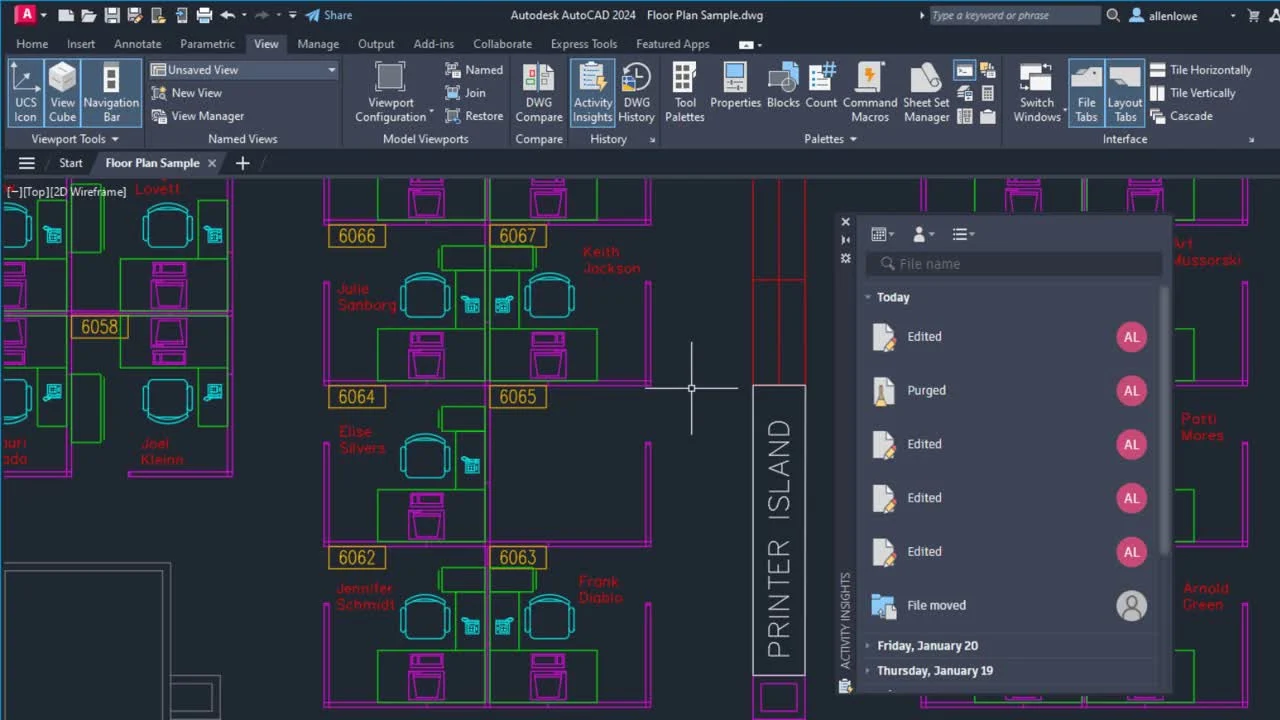Switch to the Annotate ribbon tab
The image size is (1280, 720).
137,44
